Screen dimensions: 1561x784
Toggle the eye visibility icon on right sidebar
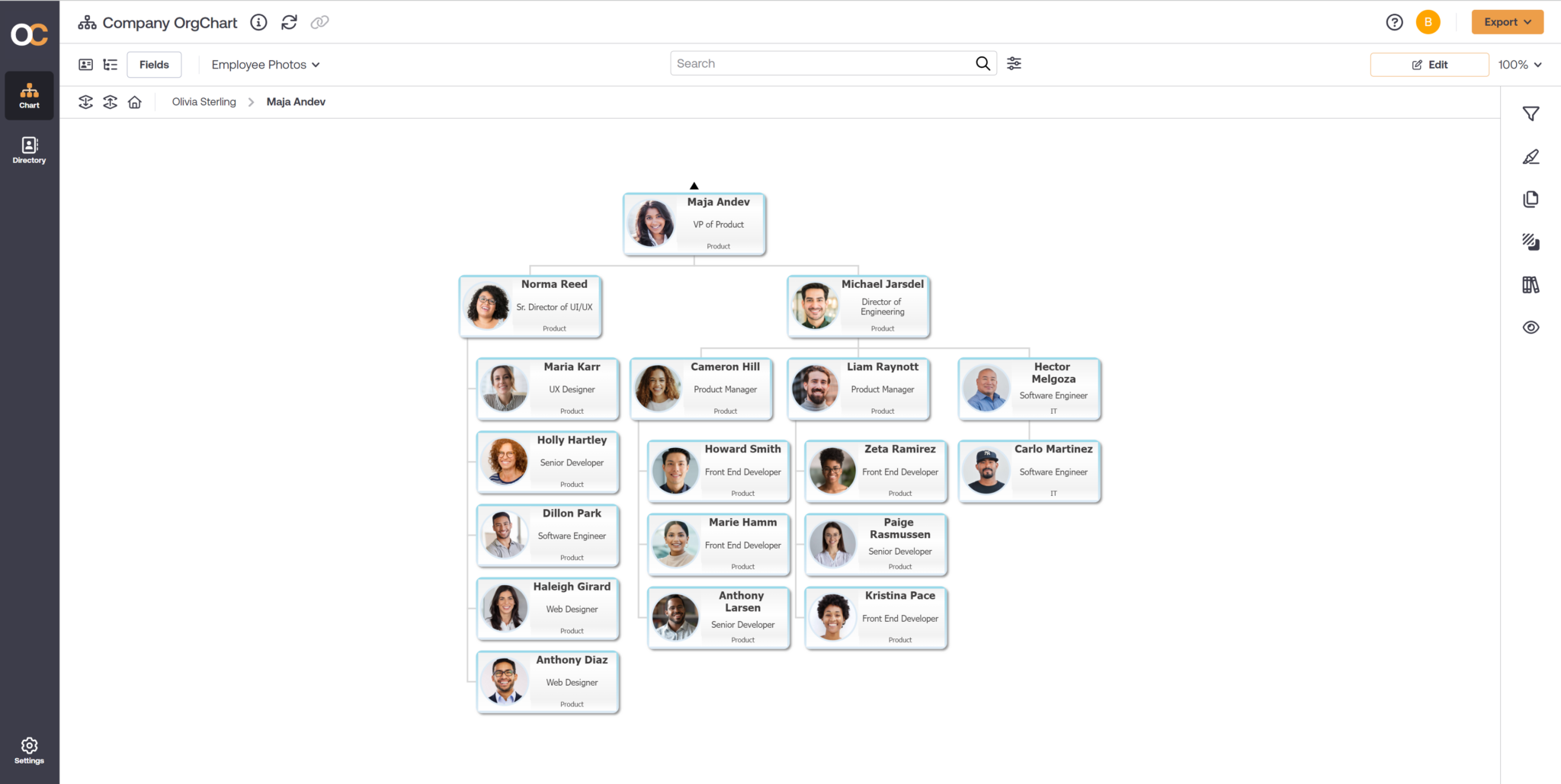(1531, 327)
